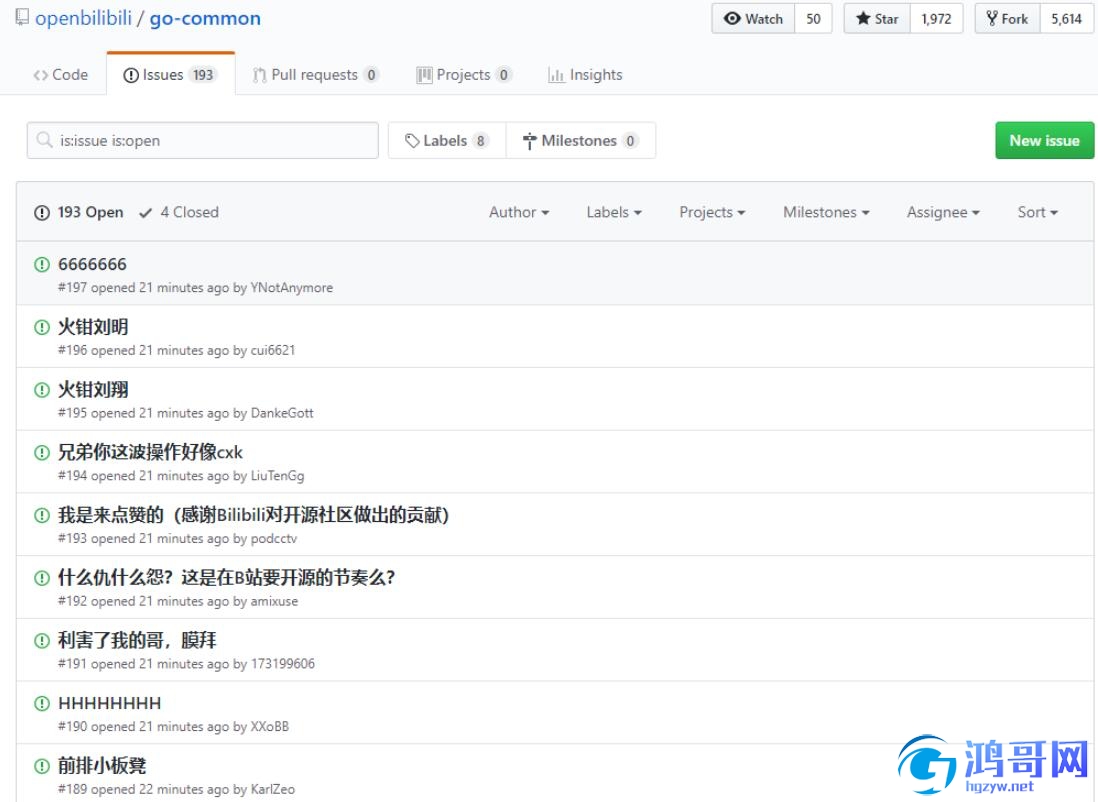View the 1,972 stargazers count
Image resolution: width=1098 pixels, height=802 pixels.
click(x=936, y=19)
